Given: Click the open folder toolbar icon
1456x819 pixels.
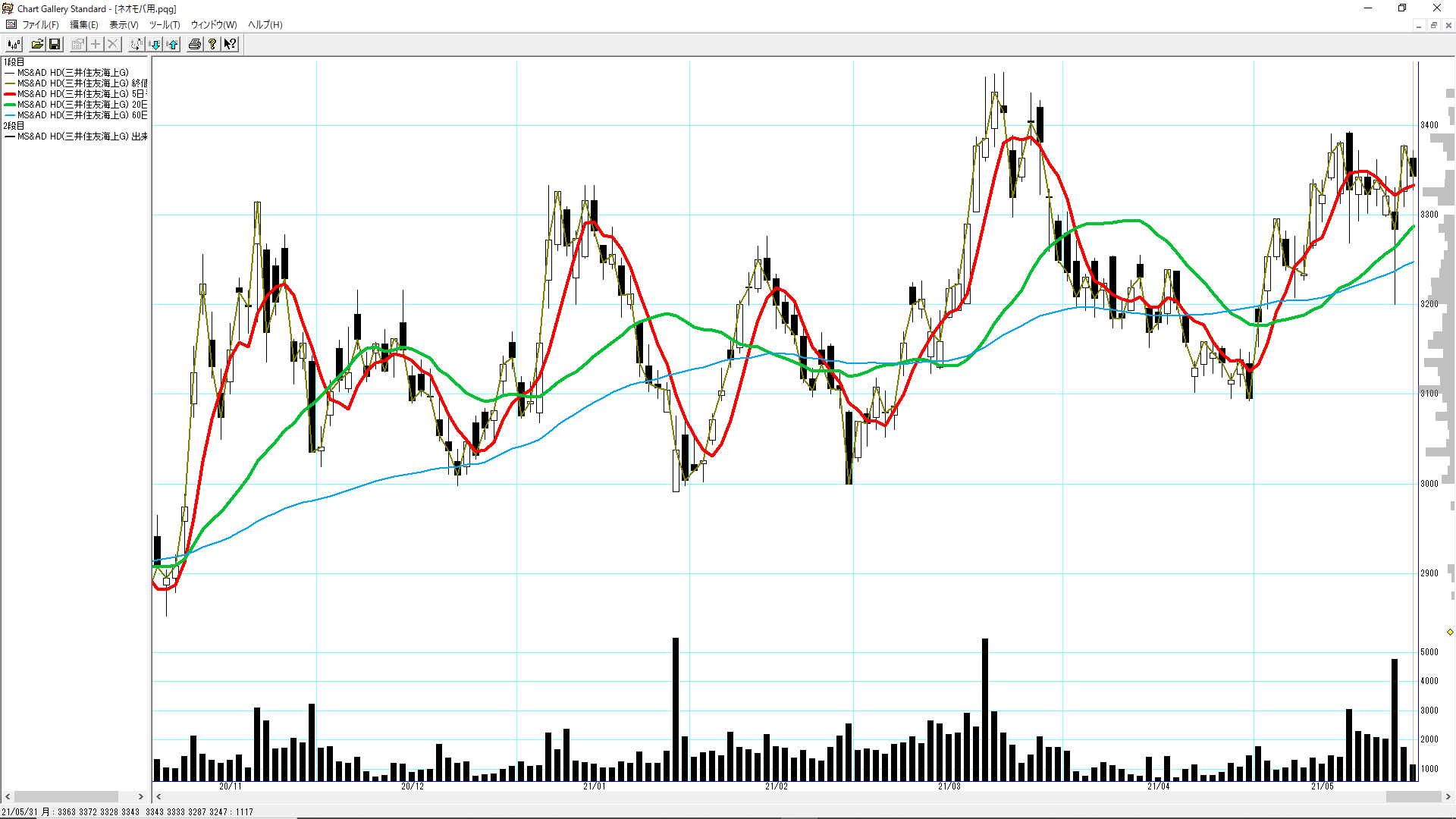Looking at the screenshot, I should coord(36,44).
